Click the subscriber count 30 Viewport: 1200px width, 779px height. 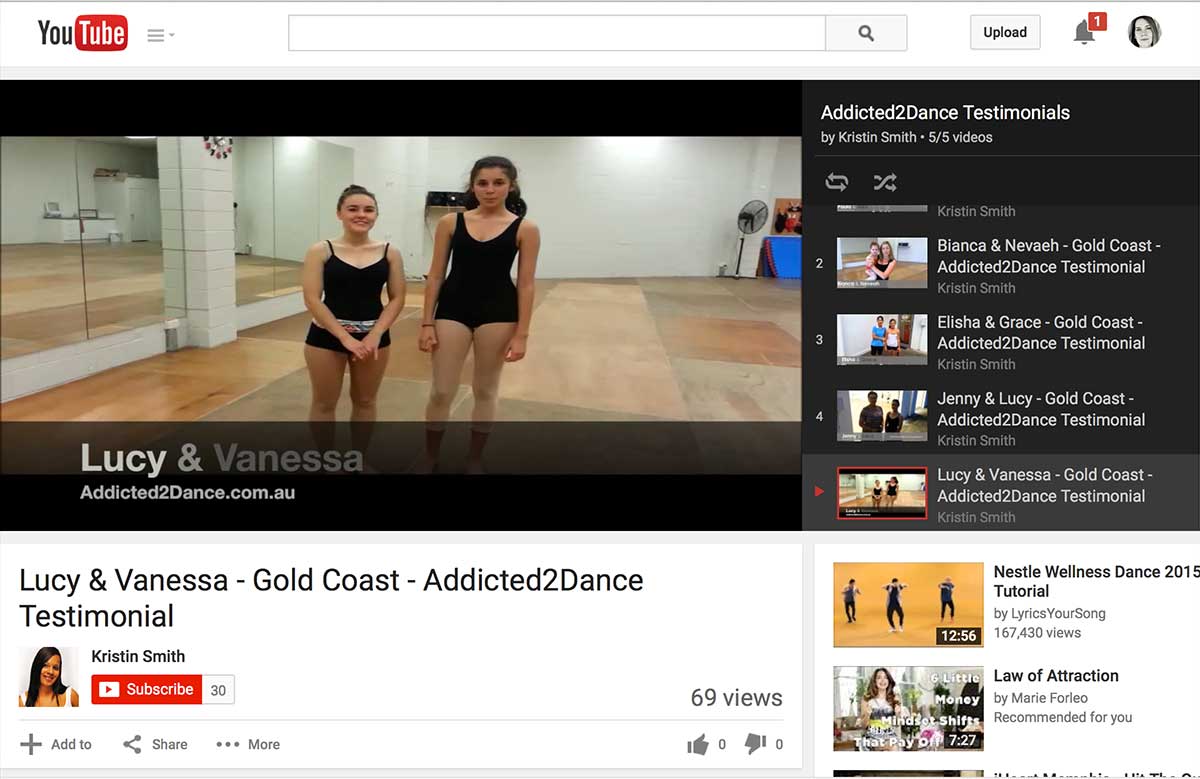coord(218,690)
